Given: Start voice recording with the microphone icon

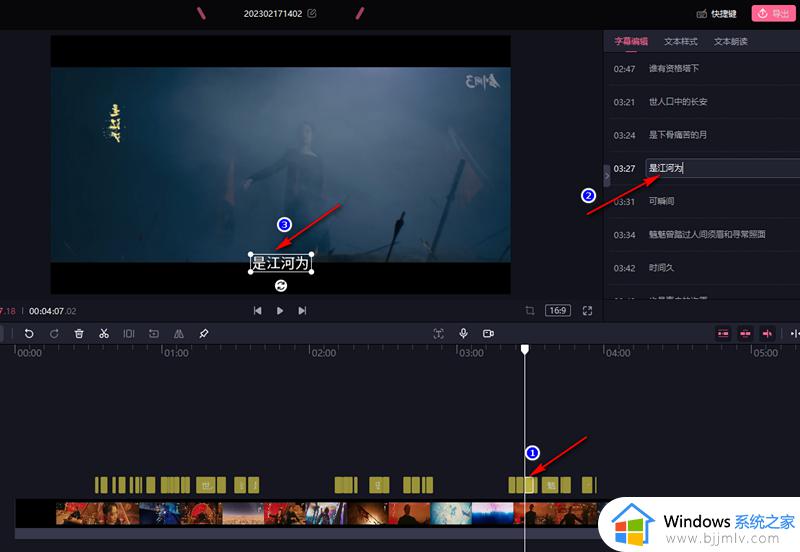Looking at the screenshot, I should point(463,334).
